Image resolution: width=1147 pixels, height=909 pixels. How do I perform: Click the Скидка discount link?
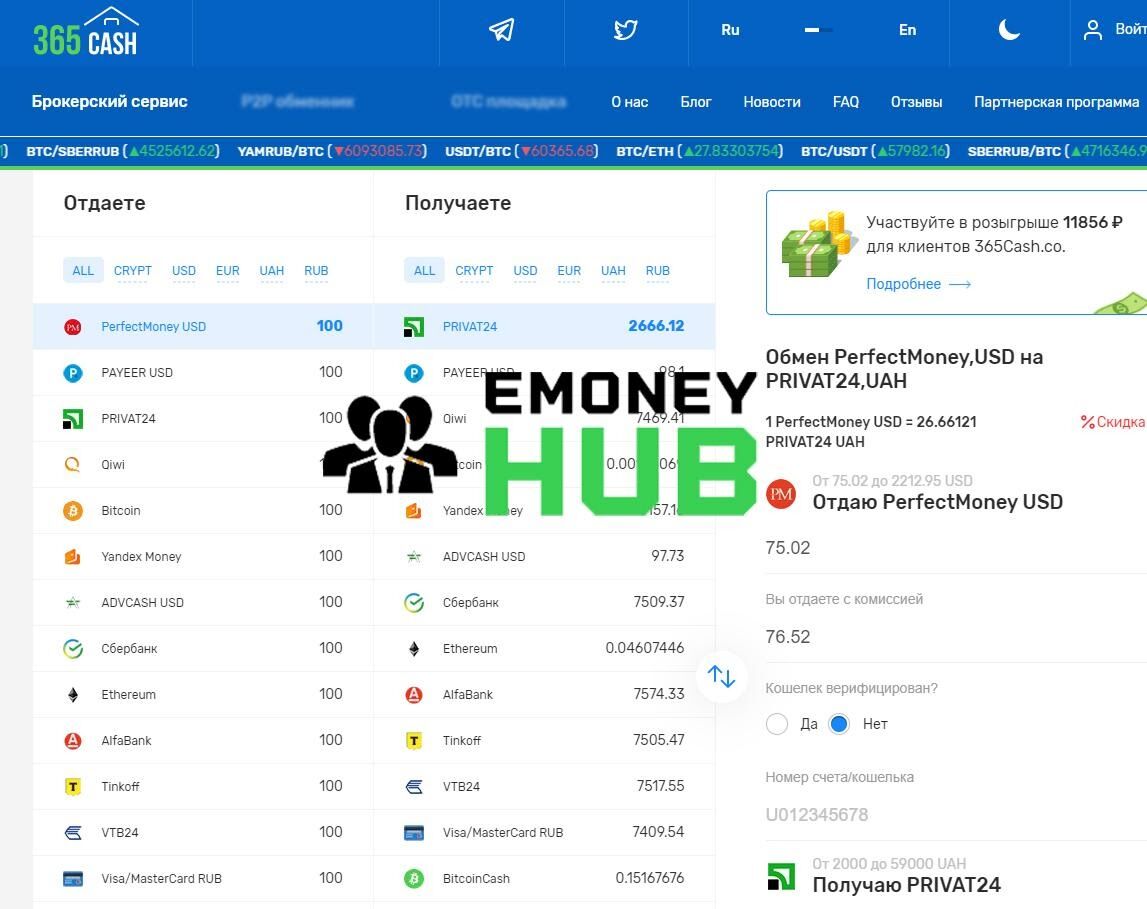tap(1113, 422)
